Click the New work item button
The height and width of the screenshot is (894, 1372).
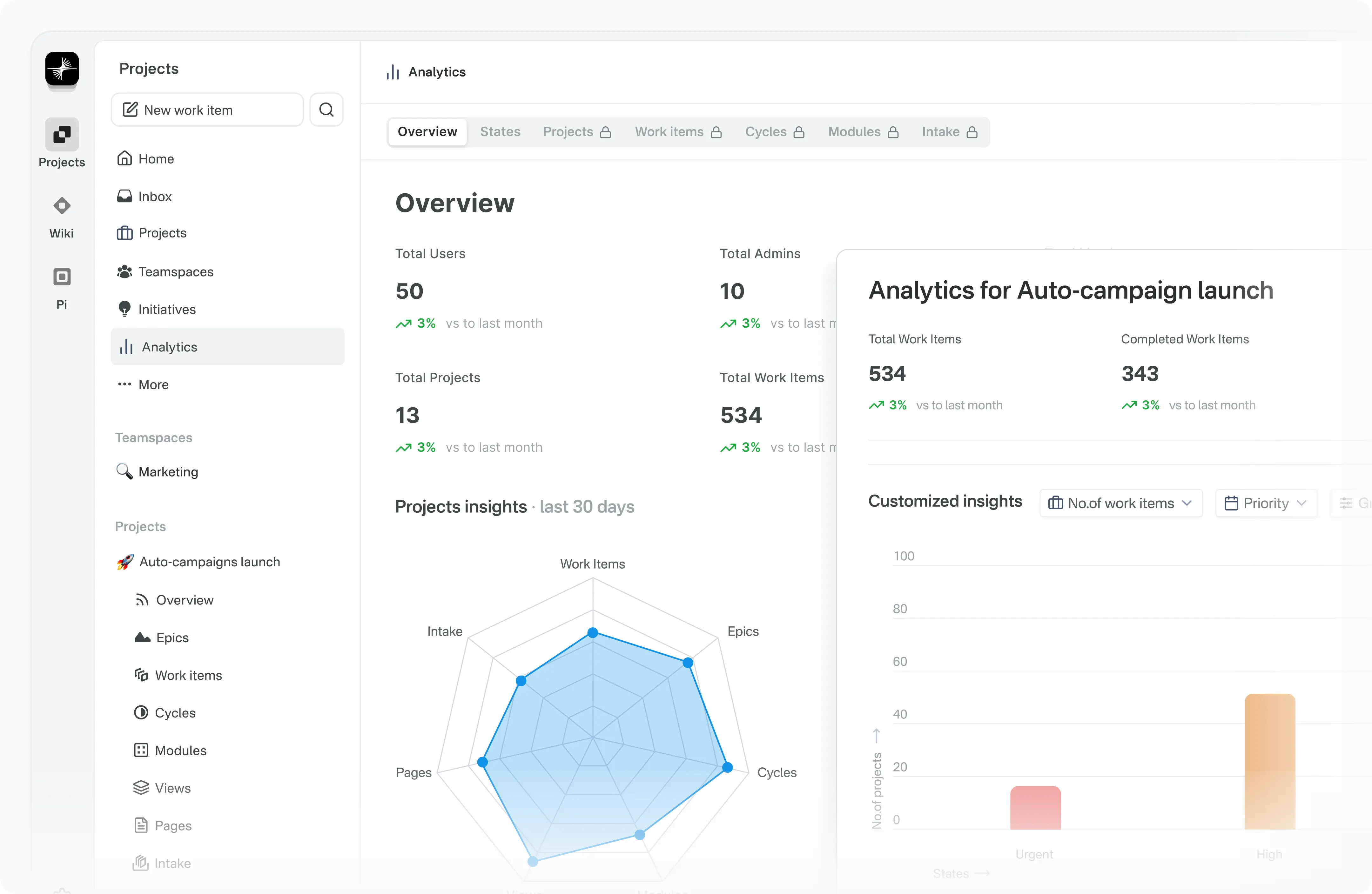point(207,110)
